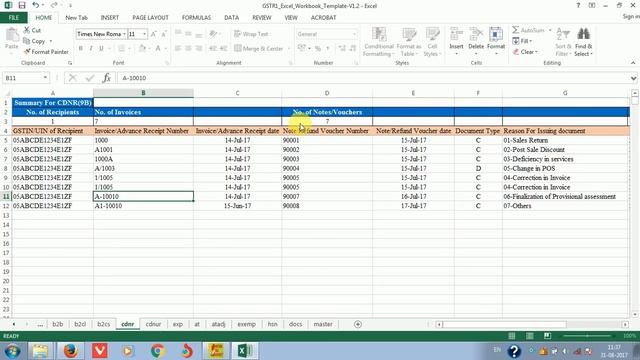Click the Wrap Text button
This screenshot has height=360, width=640.
tap(251, 34)
